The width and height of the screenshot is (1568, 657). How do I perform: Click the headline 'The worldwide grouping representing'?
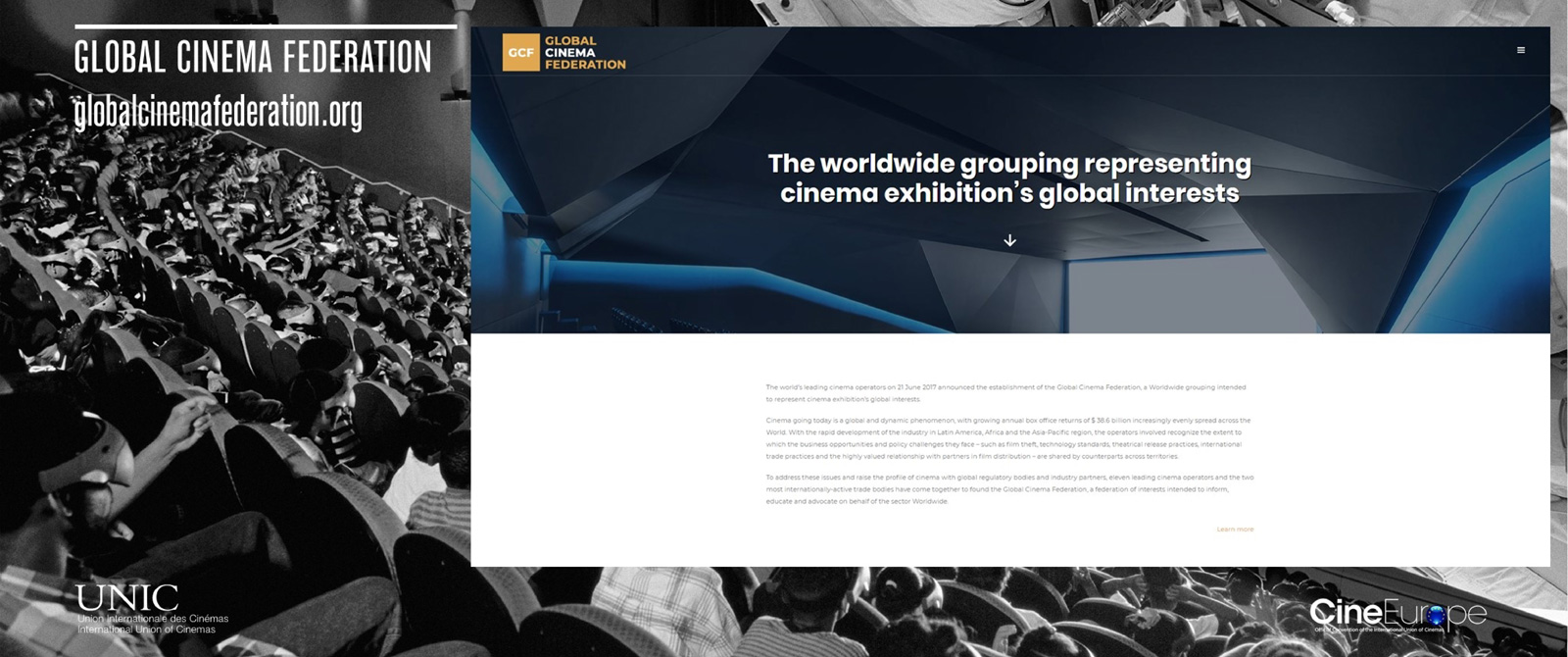point(1008,163)
